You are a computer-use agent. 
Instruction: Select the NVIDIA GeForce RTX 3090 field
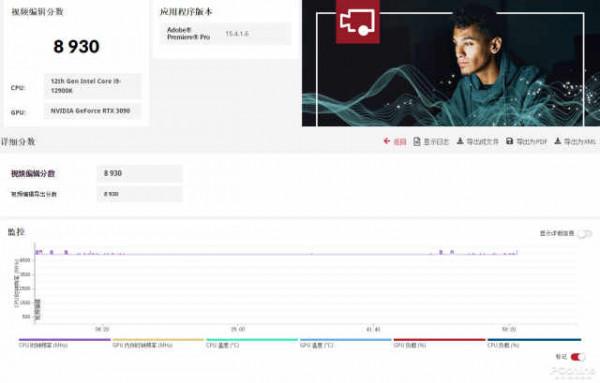93,111
